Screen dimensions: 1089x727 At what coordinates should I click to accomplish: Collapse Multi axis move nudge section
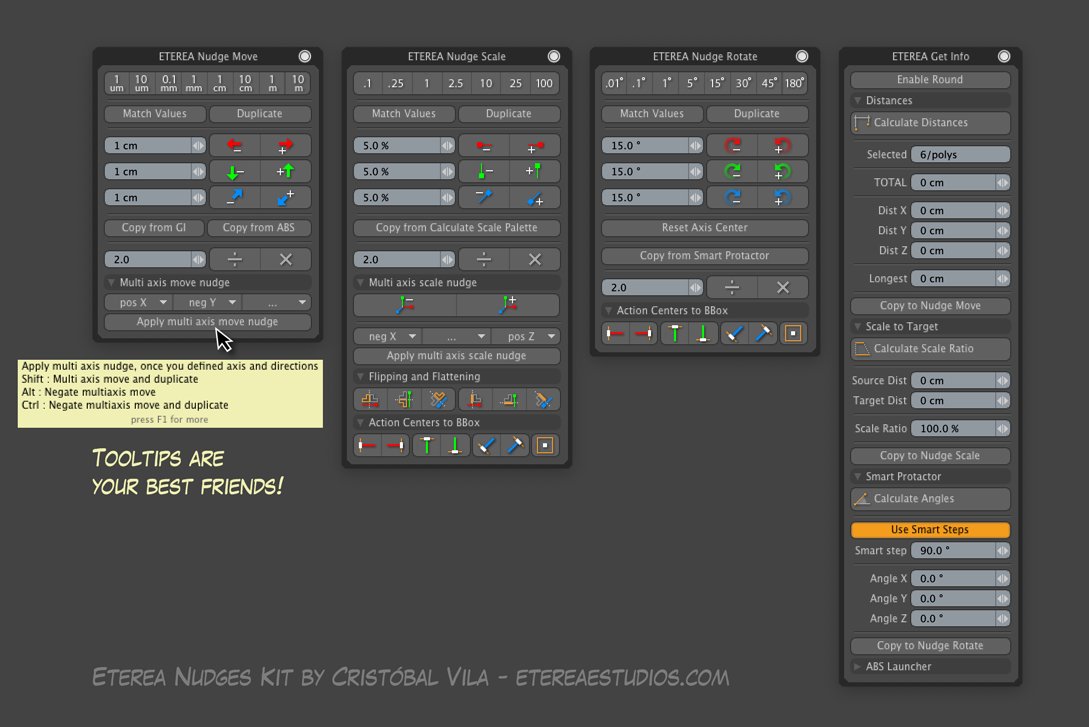110,283
